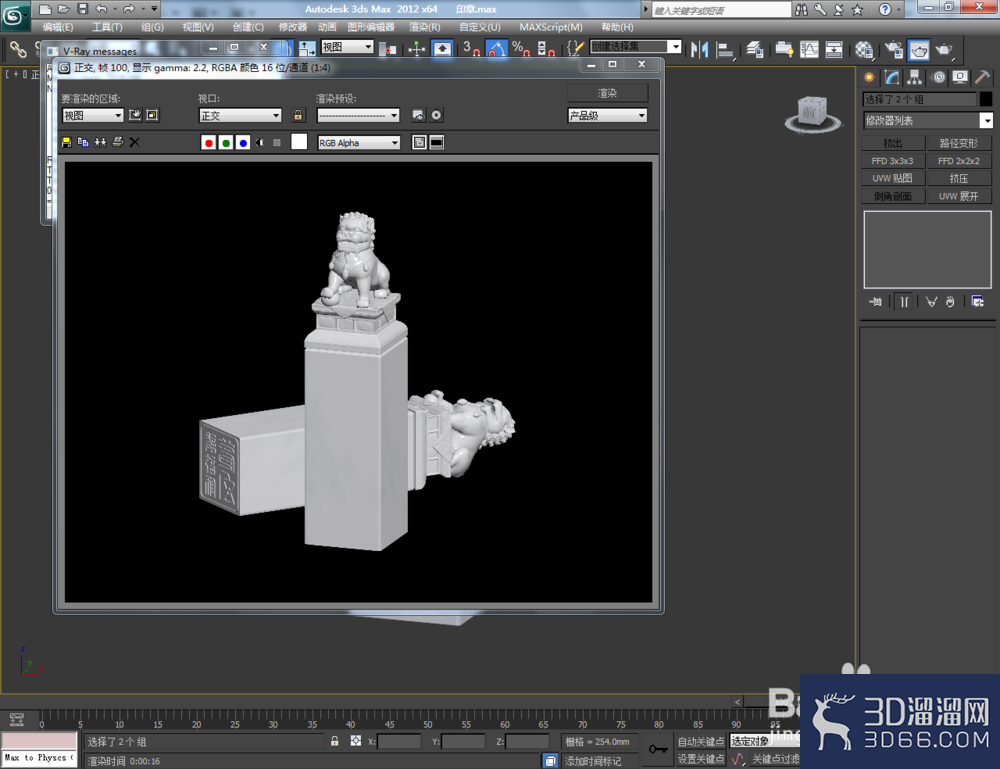Click the Auto Region Selected icon
The height and width of the screenshot is (769, 1000).
pyautogui.click(x=152, y=115)
